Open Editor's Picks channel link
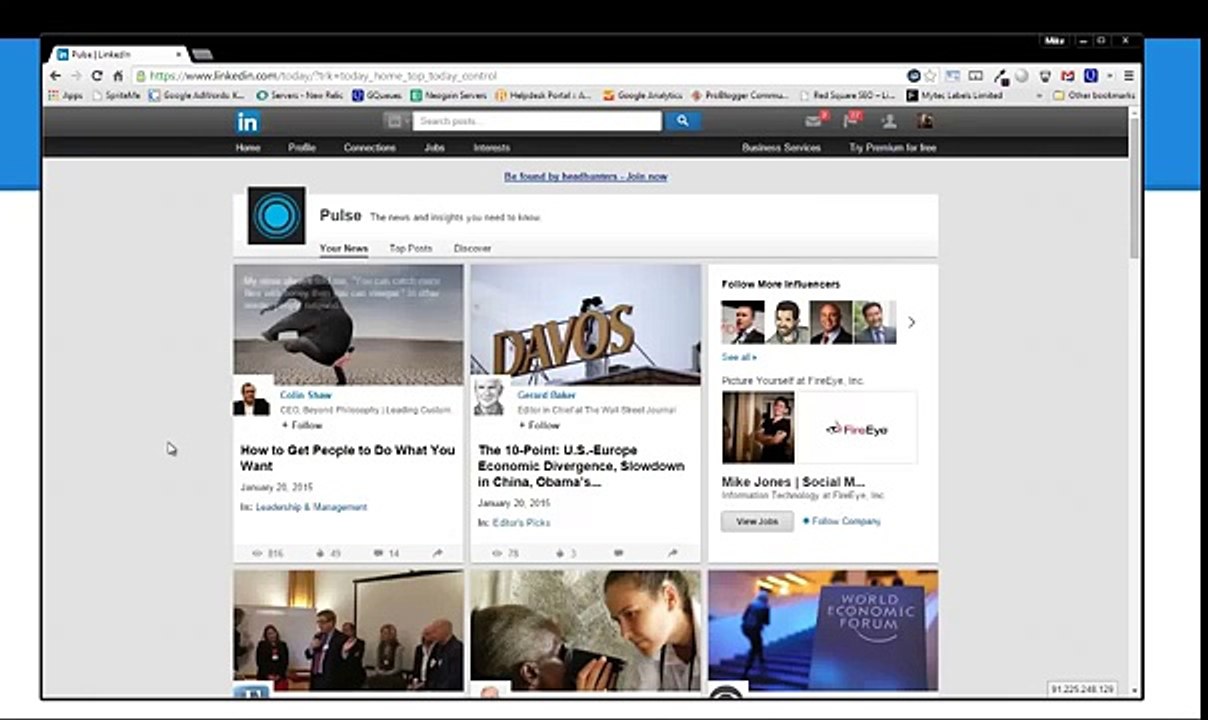Viewport: 1208px width, 720px height. [x=521, y=522]
